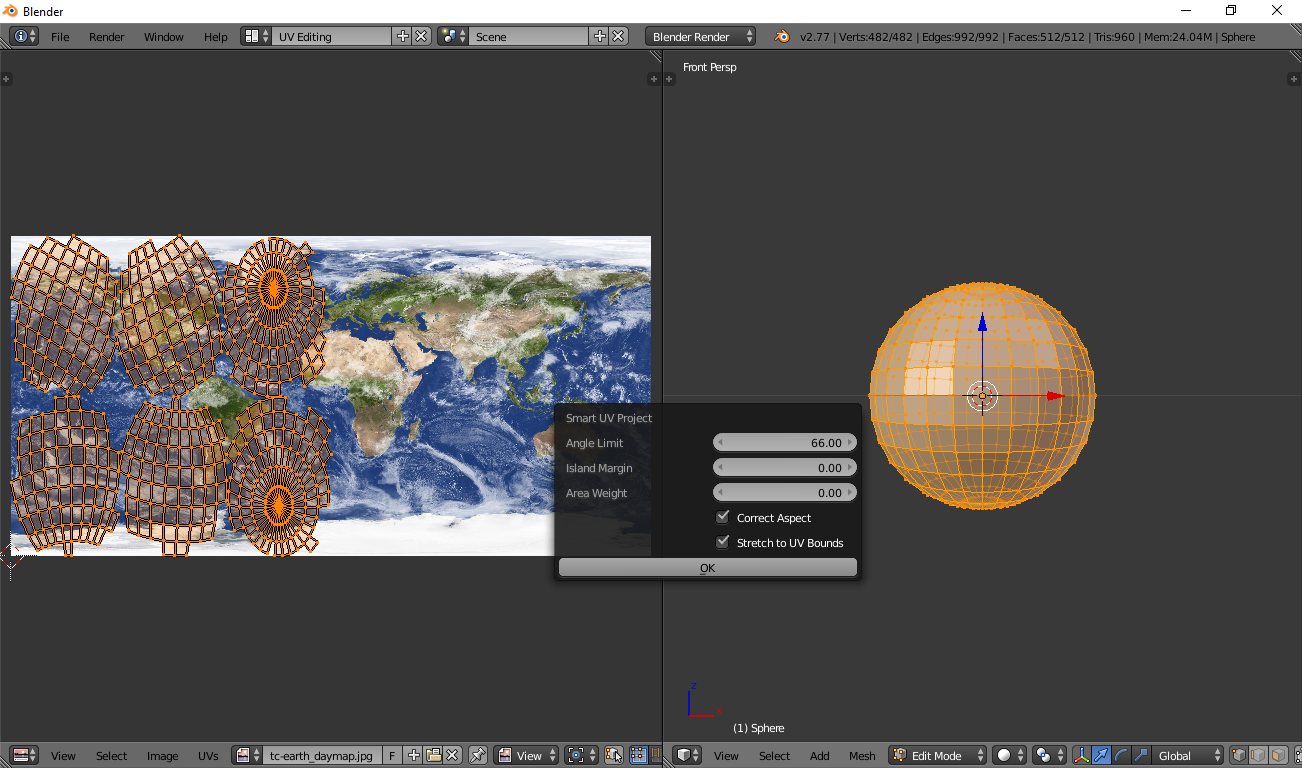Open the Global transform orientation dropdown
Screen dimensions: 1302x768
pos(1188,756)
